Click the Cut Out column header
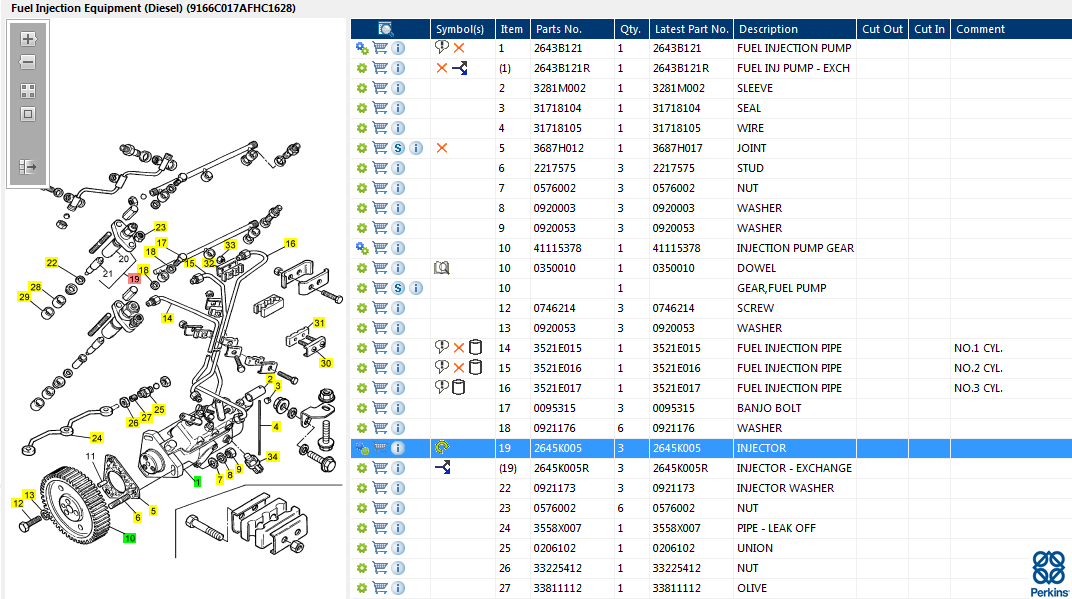 (x=882, y=29)
